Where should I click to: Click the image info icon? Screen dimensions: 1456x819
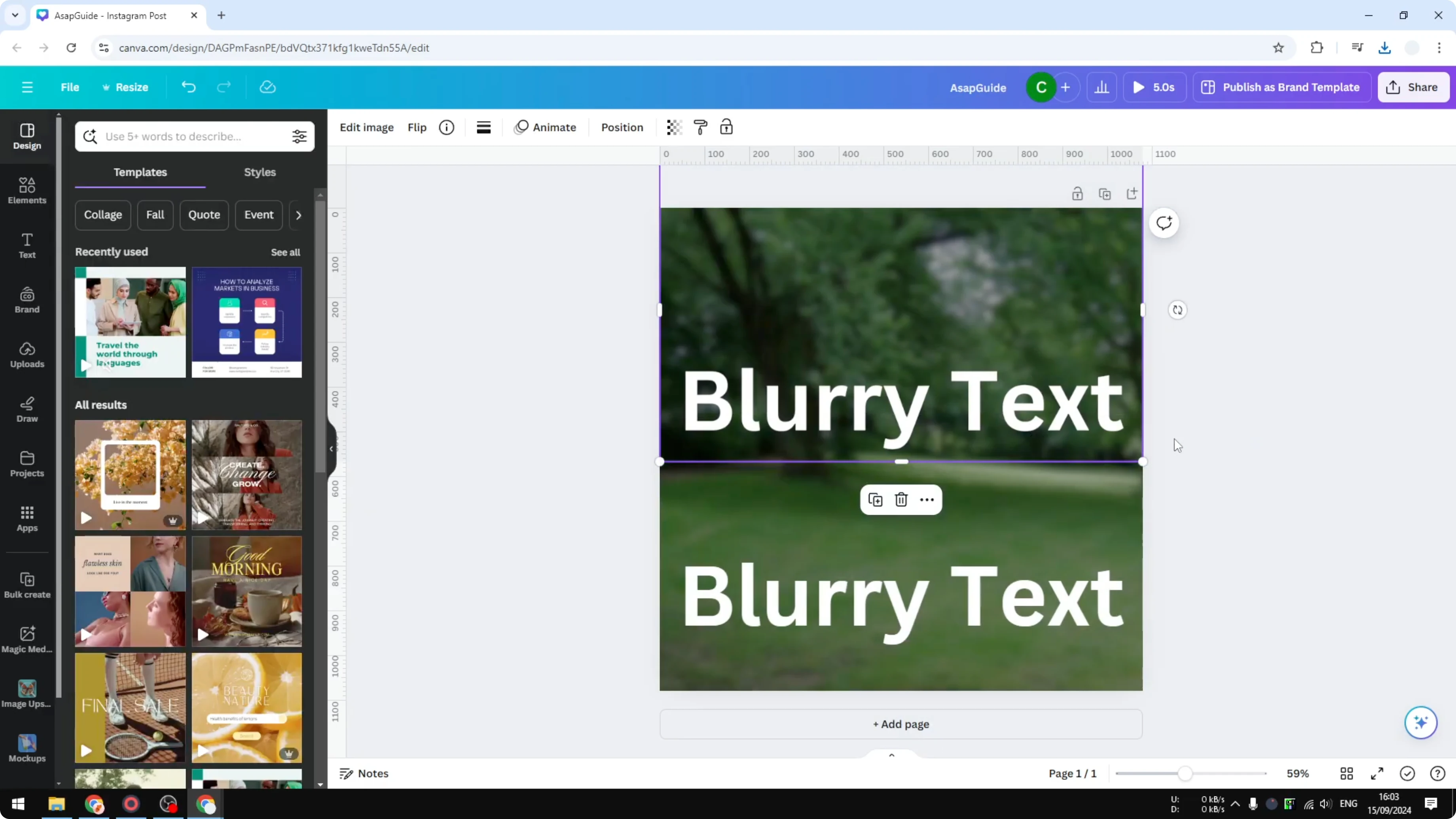pyautogui.click(x=447, y=127)
